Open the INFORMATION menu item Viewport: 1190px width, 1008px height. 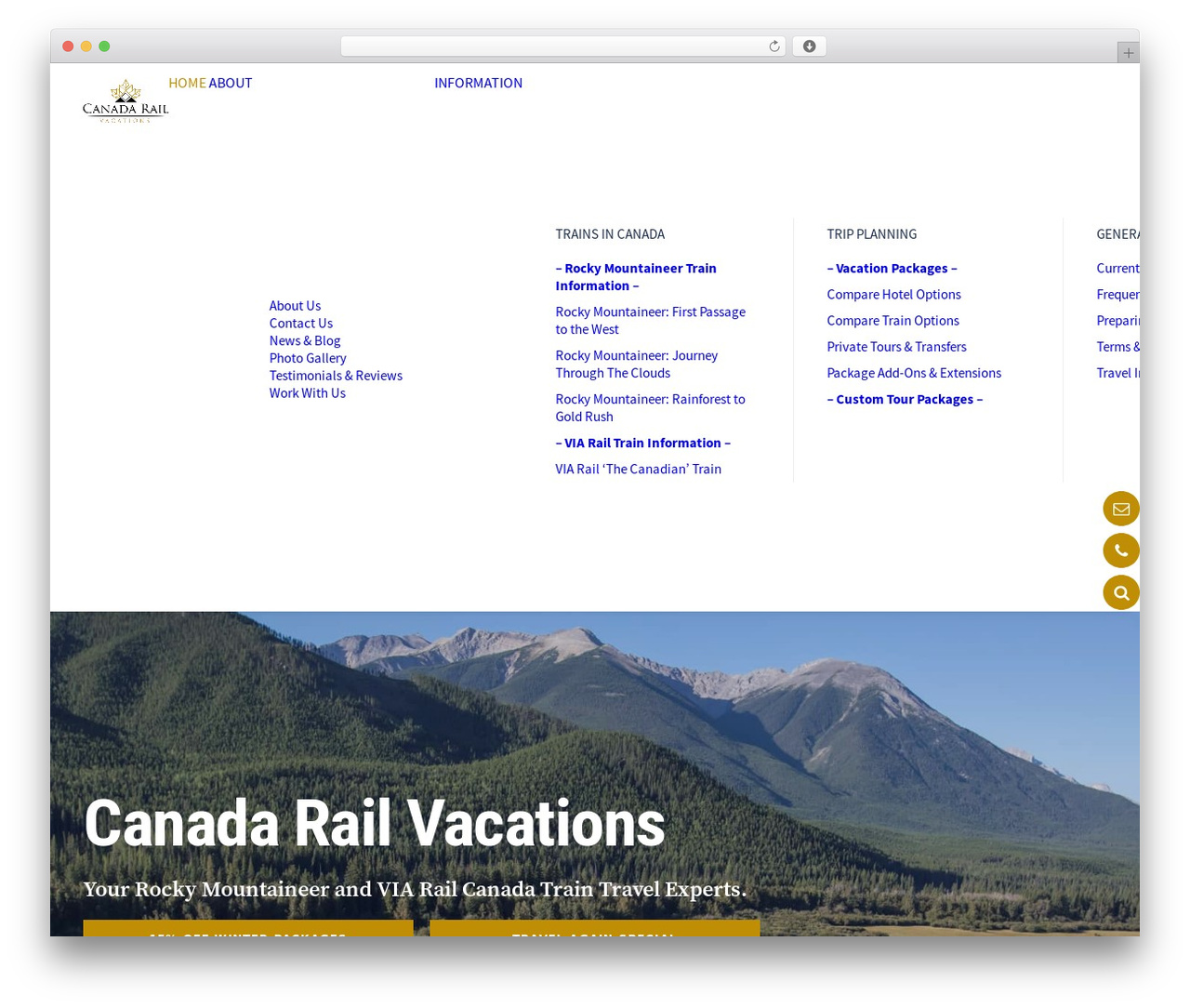(x=478, y=83)
